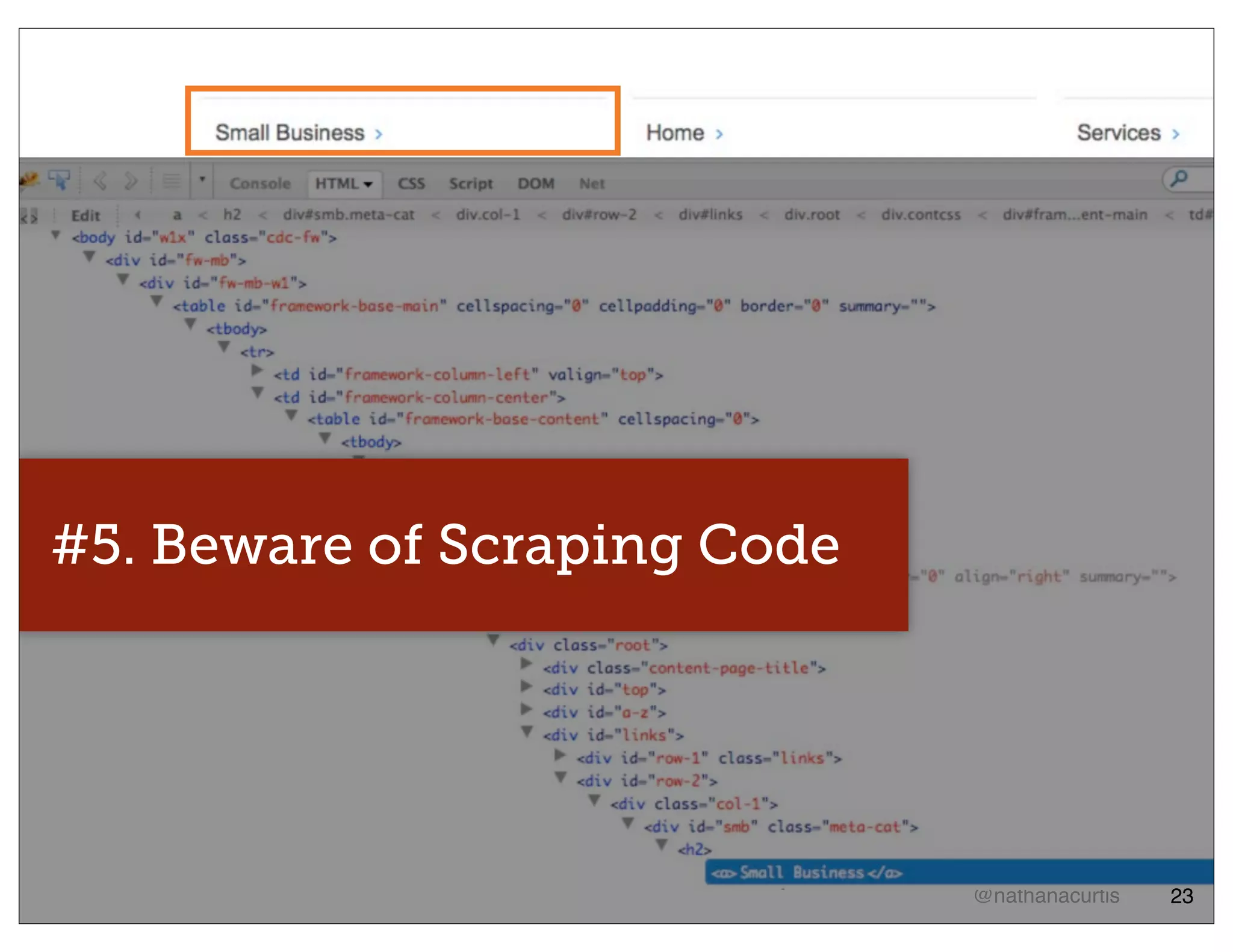The image size is (1233, 952).
Task: Select the highlighted Small Business anchor row
Action: pyautogui.click(x=959, y=872)
